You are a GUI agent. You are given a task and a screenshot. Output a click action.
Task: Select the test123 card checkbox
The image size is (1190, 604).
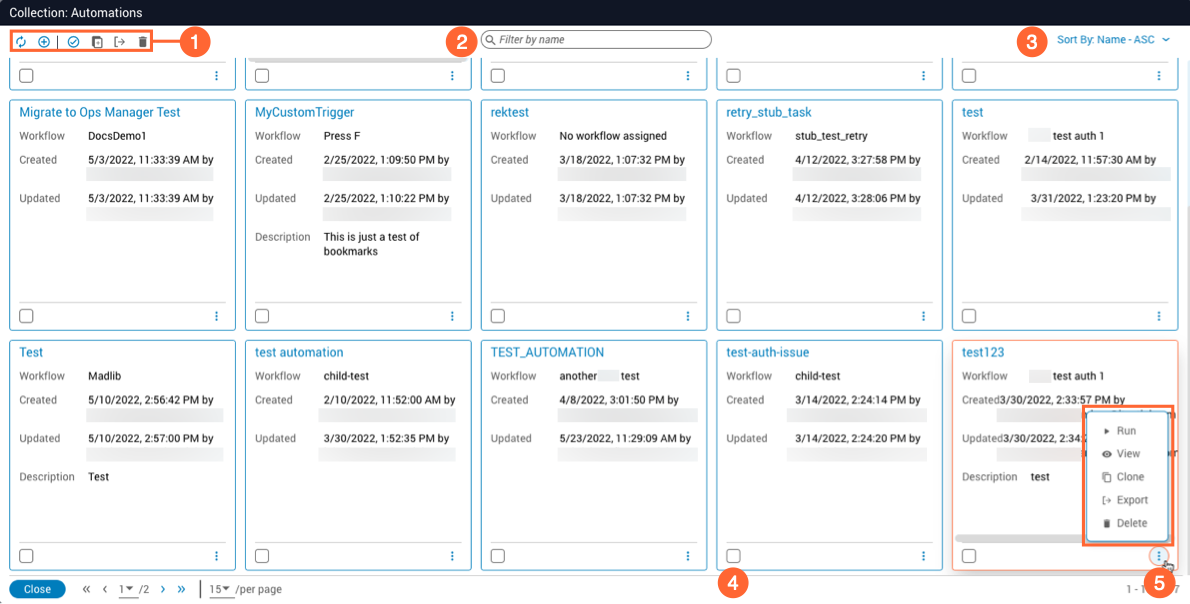[x=968, y=556]
